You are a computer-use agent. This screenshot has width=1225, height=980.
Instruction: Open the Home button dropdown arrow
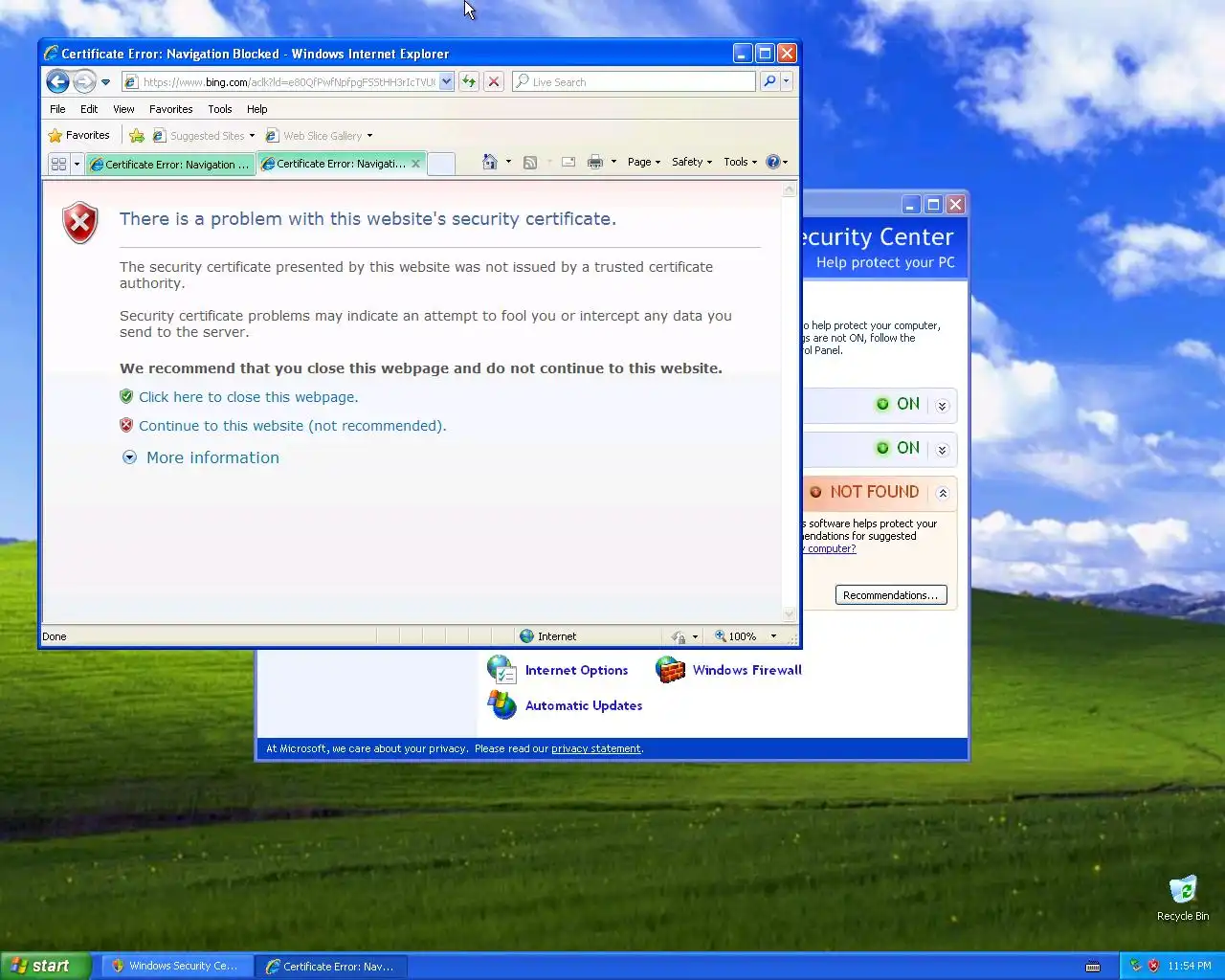pyautogui.click(x=508, y=162)
